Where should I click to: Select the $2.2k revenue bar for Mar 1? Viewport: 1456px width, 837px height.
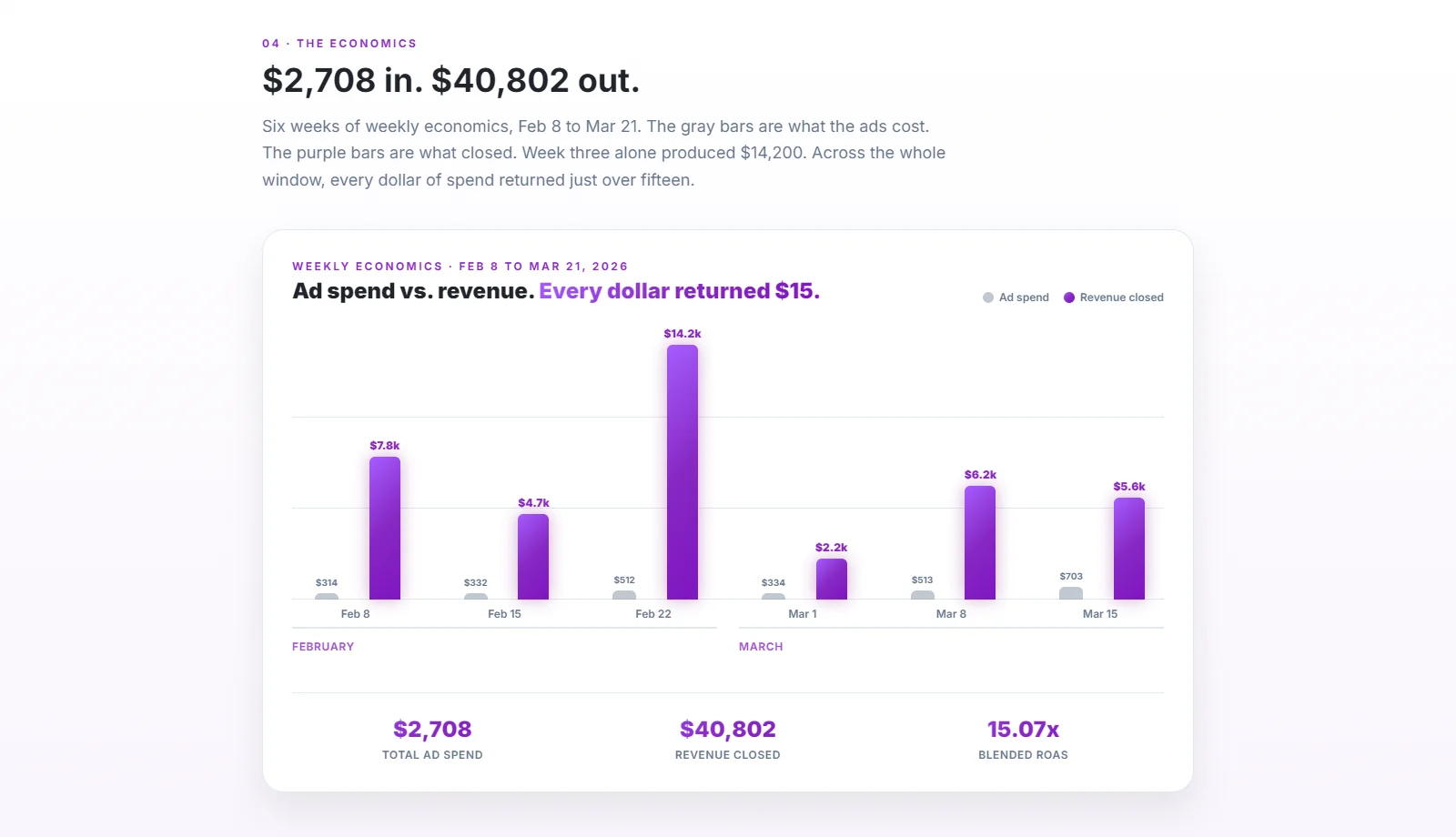click(x=832, y=579)
